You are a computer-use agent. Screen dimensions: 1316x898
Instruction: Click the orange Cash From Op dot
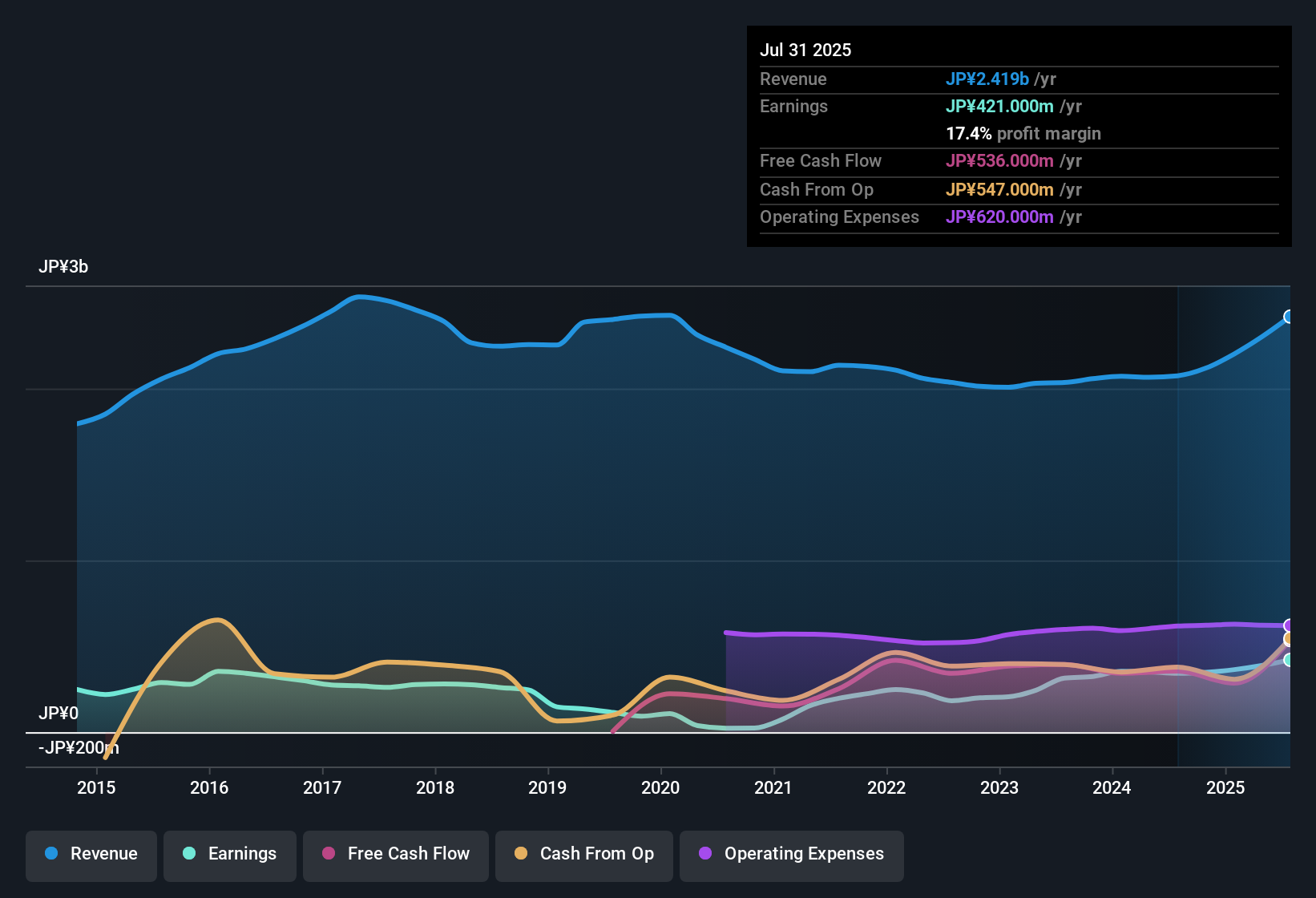coord(521,853)
